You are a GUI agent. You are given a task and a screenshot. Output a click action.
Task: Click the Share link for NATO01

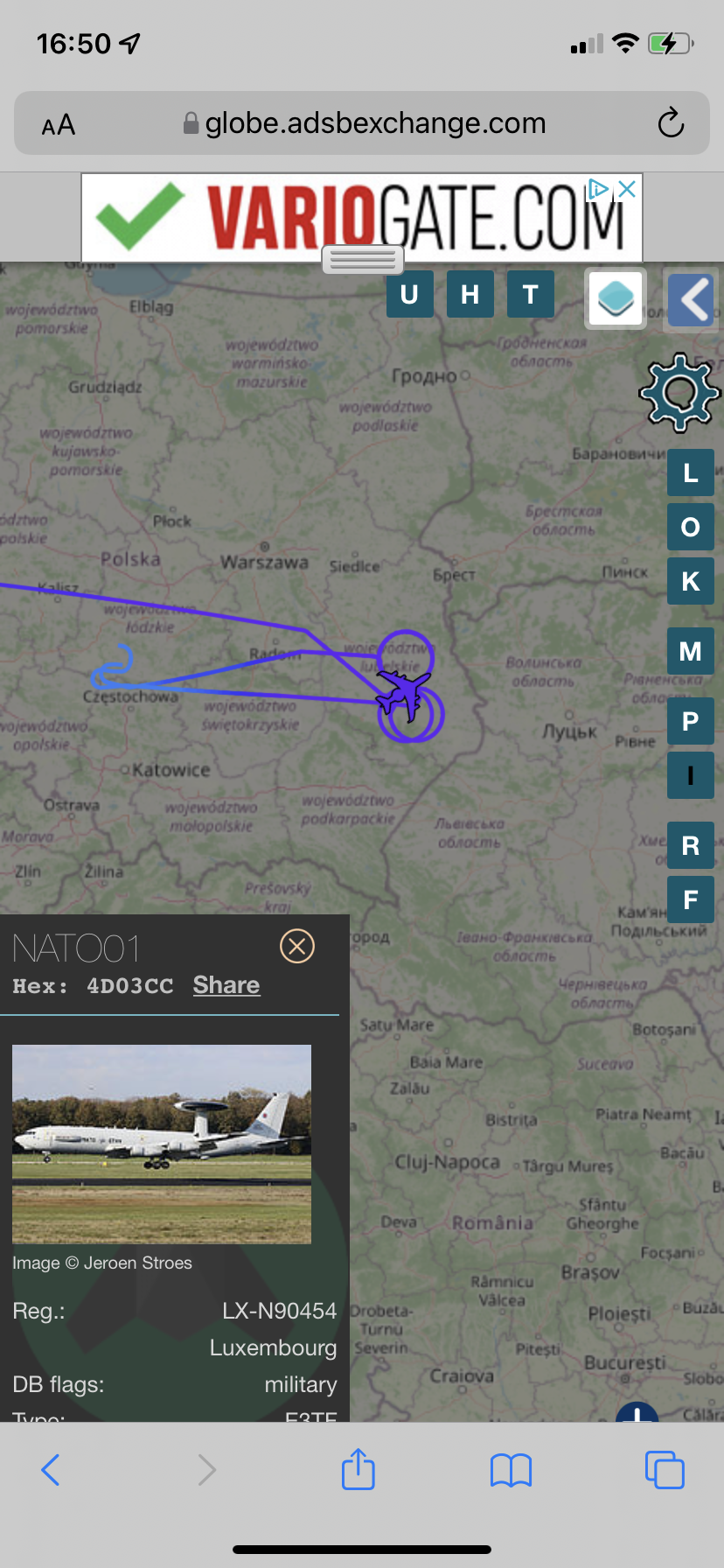(x=226, y=985)
